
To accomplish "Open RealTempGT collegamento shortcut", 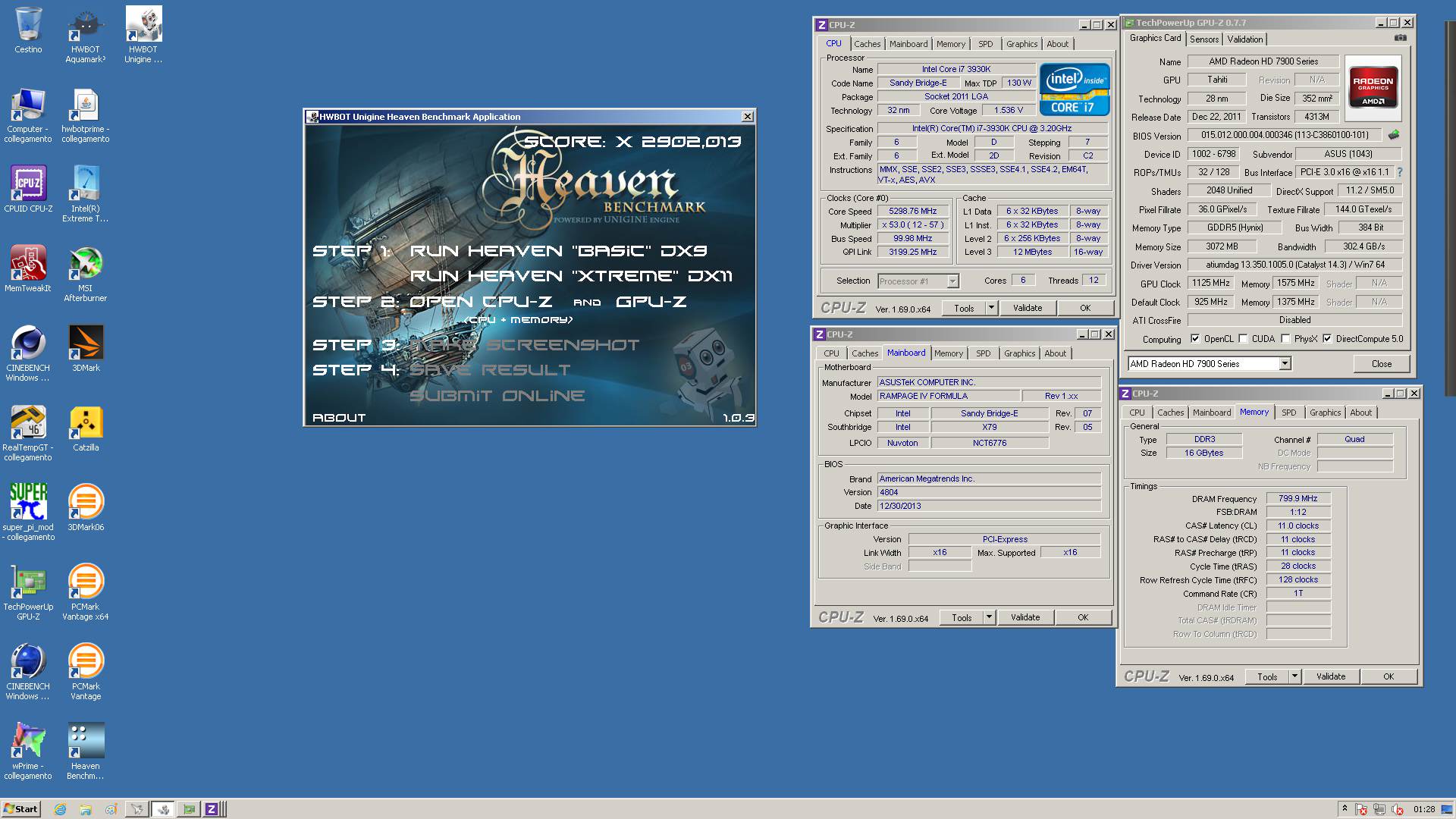I will (x=28, y=433).
